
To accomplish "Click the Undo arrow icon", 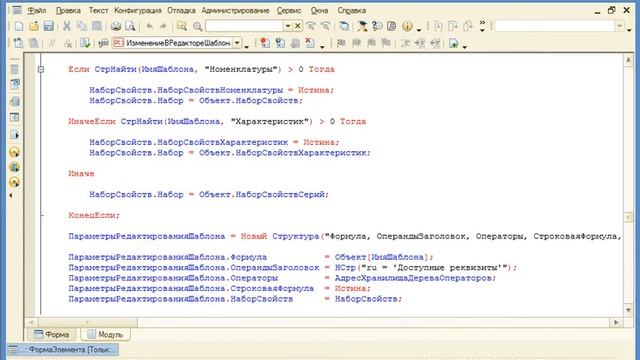I will [x=149, y=27].
